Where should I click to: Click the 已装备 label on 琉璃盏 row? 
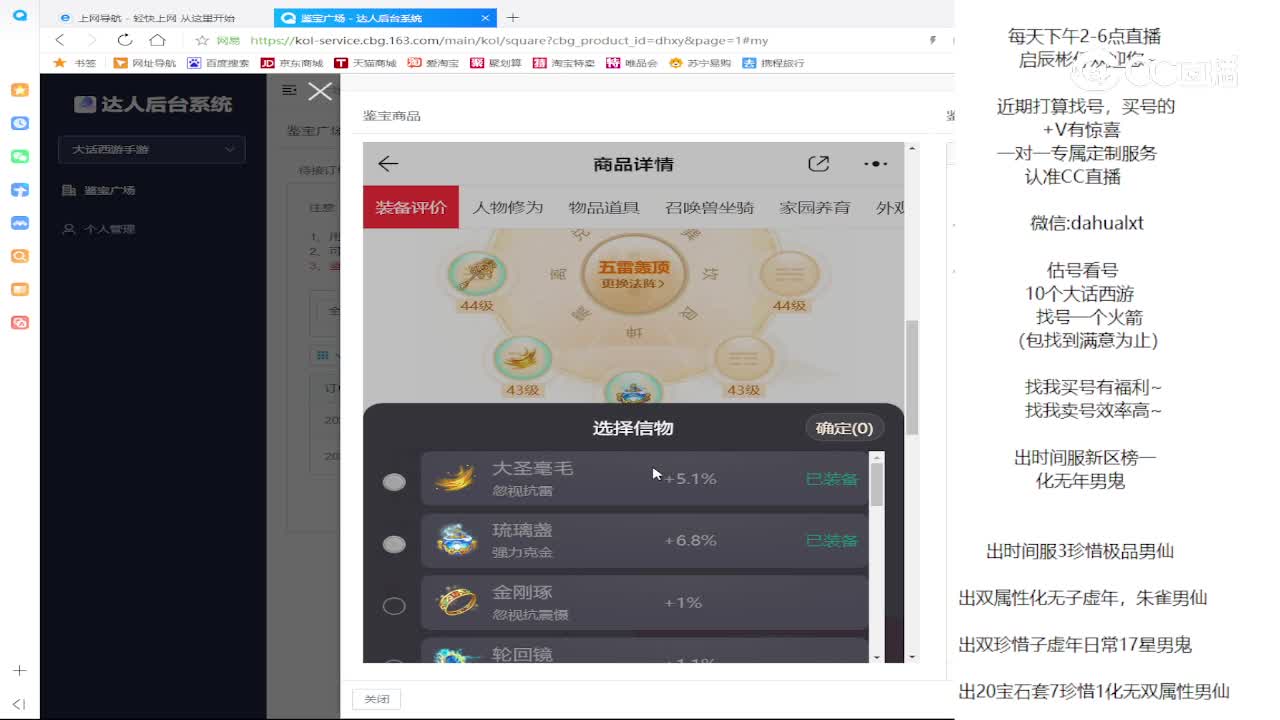(x=832, y=541)
